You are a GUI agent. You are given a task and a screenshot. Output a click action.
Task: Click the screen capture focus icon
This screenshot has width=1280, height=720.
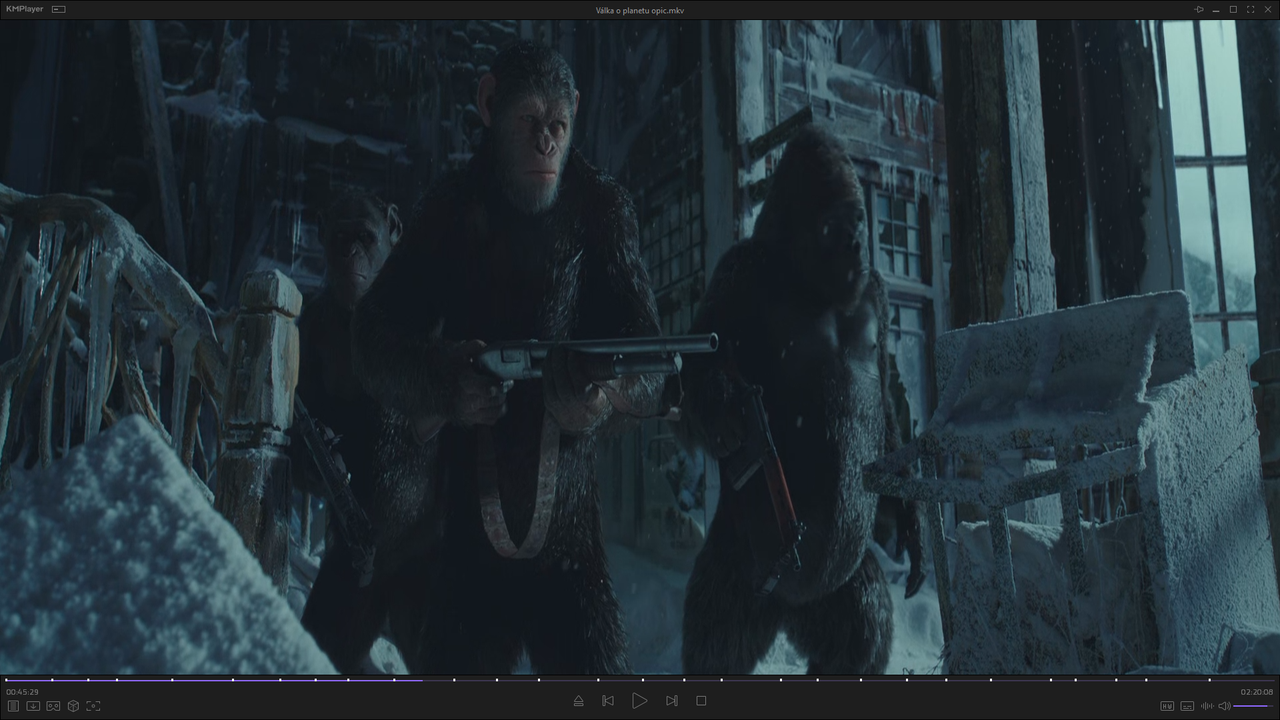(x=93, y=706)
